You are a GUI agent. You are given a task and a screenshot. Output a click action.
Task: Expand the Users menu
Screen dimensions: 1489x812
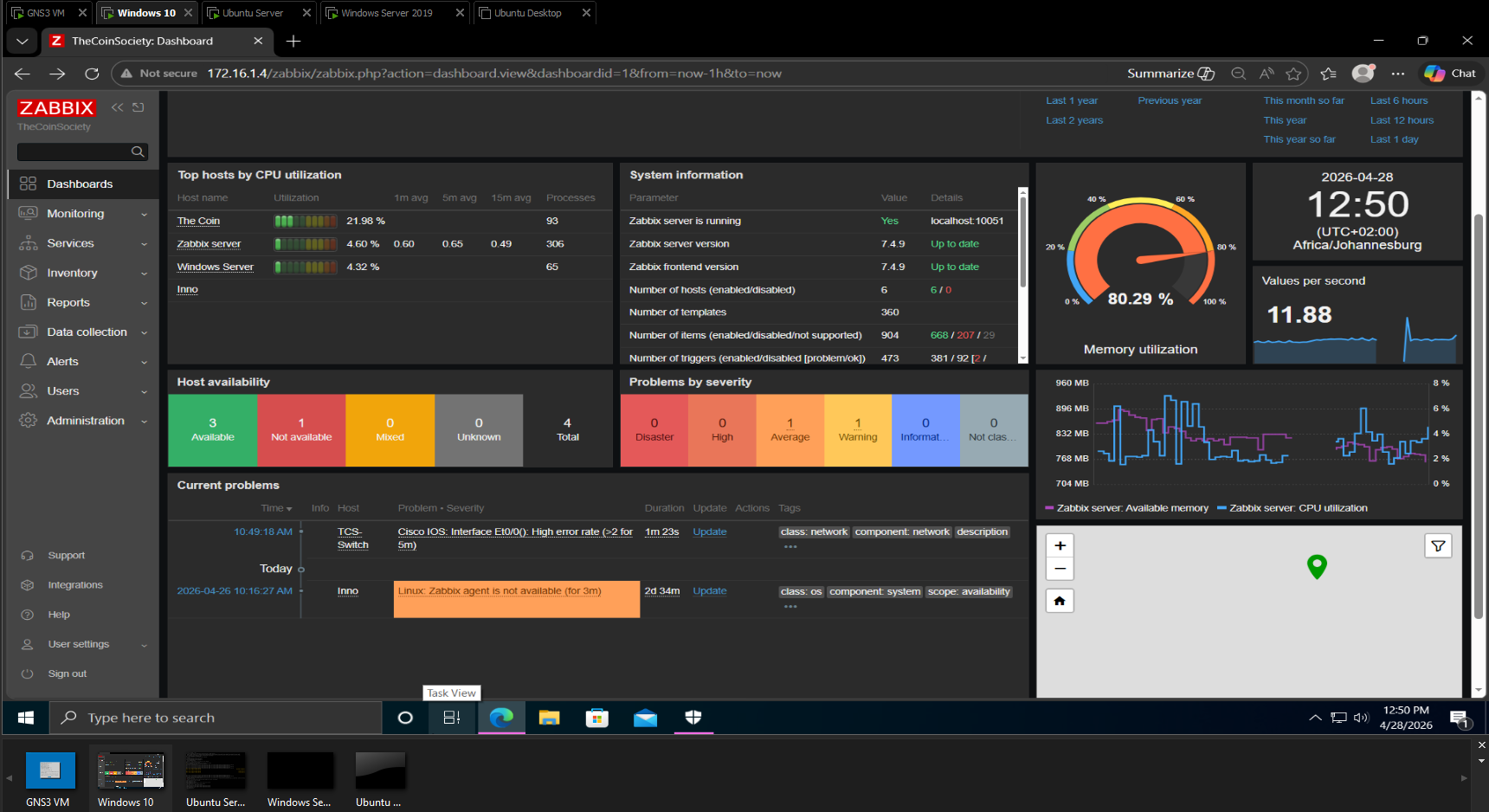tap(83, 390)
